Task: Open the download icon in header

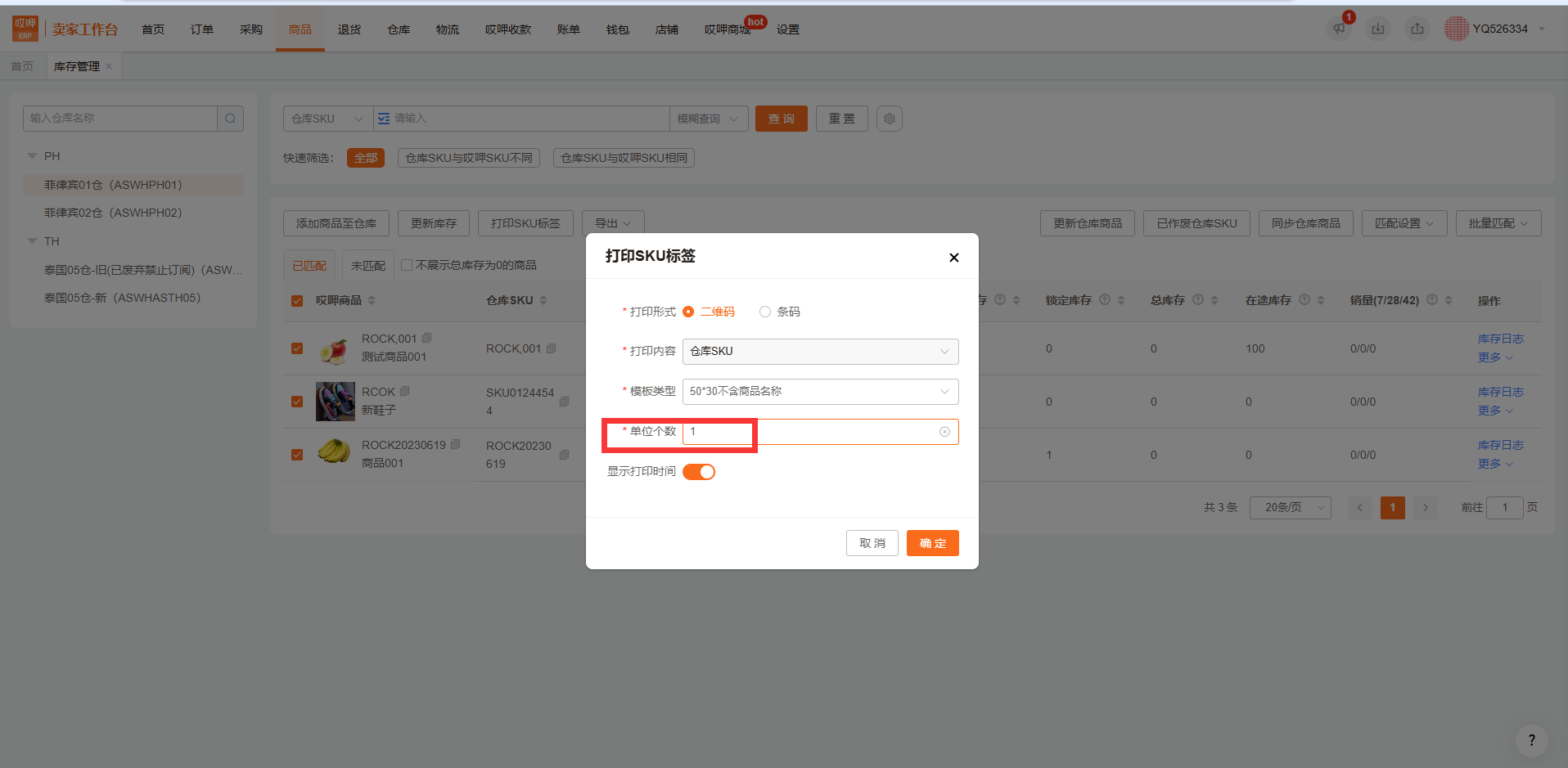Action: 1378,29
